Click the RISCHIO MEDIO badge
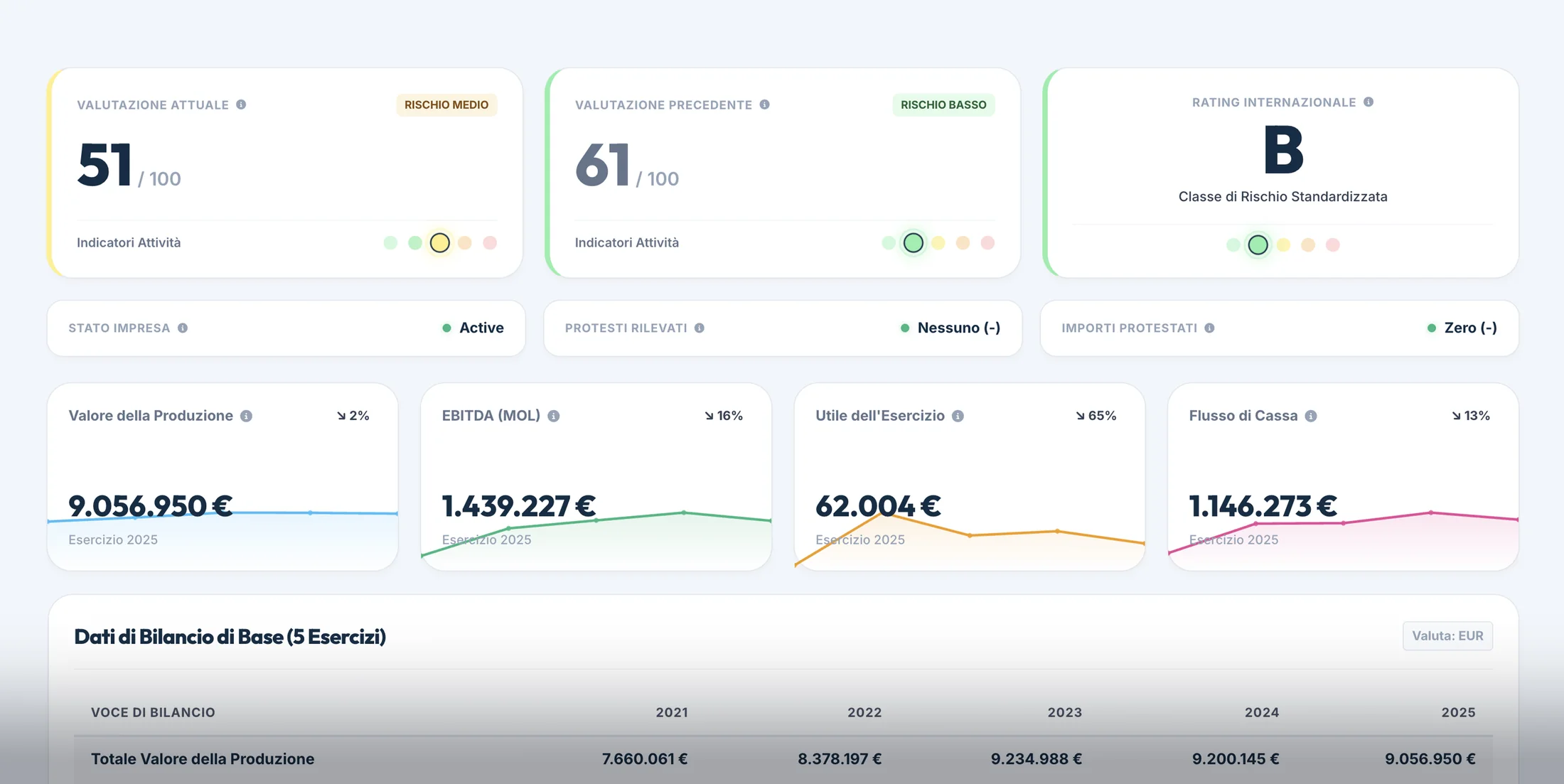The height and width of the screenshot is (784, 1564). point(446,104)
